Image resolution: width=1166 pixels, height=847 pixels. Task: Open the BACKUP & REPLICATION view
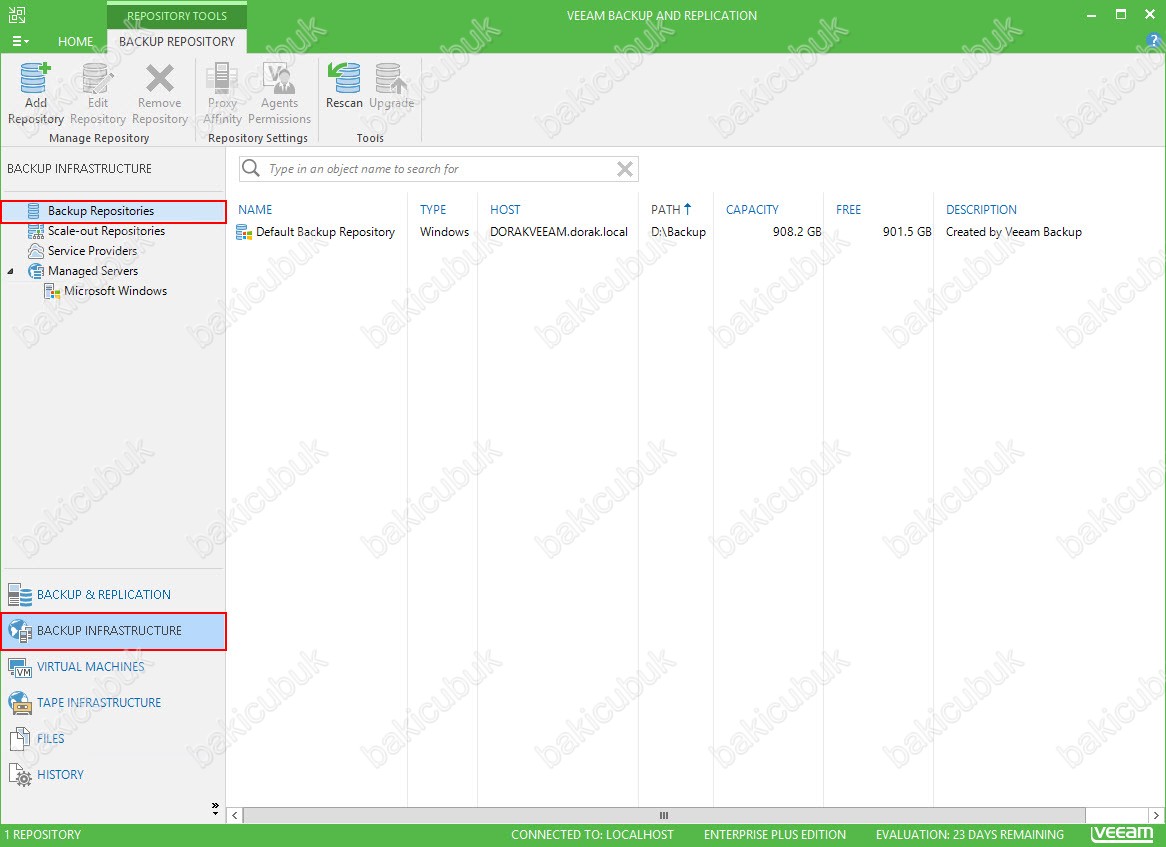[113, 595]
